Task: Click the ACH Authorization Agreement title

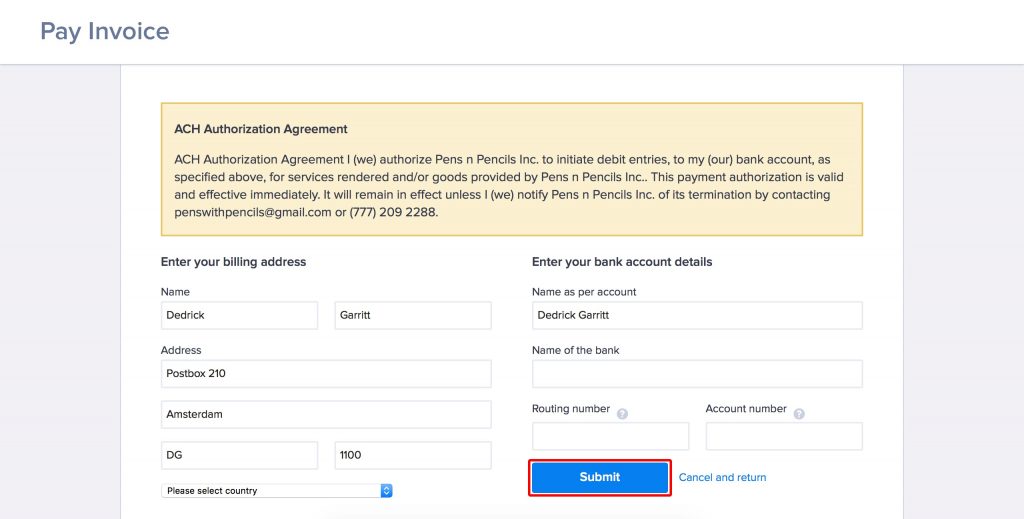Action: click(261, 129)
